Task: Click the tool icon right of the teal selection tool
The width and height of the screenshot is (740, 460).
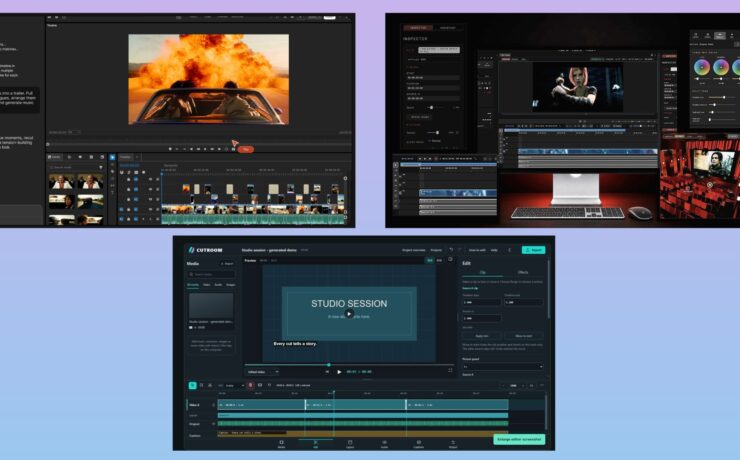Action: pyautogui.click(x=201, y=385)
